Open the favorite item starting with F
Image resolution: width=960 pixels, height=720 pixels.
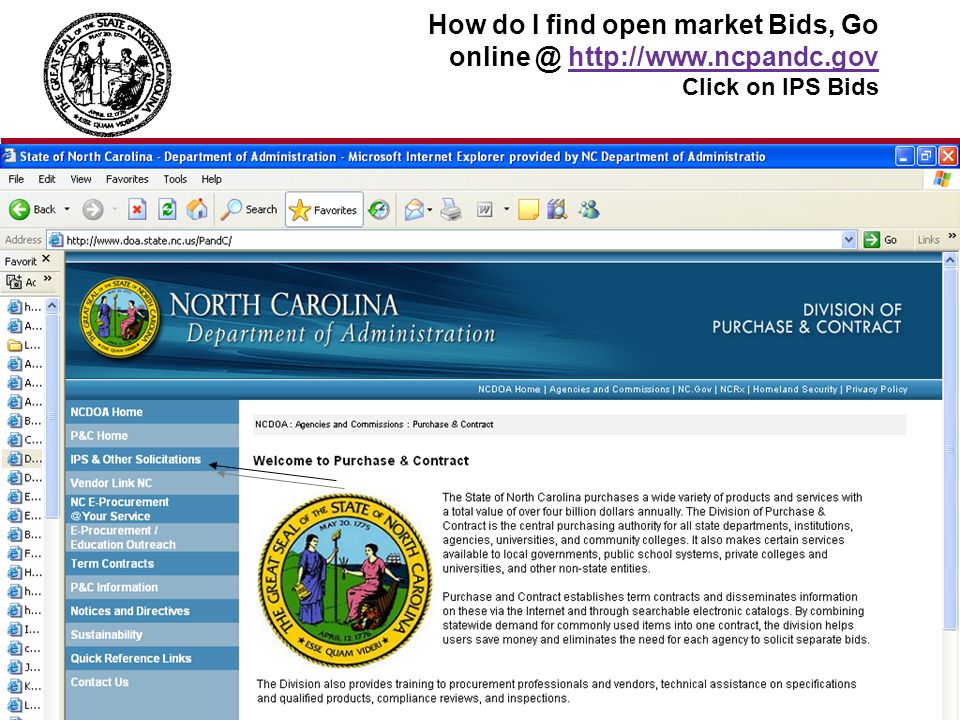[x=24, y=553]
